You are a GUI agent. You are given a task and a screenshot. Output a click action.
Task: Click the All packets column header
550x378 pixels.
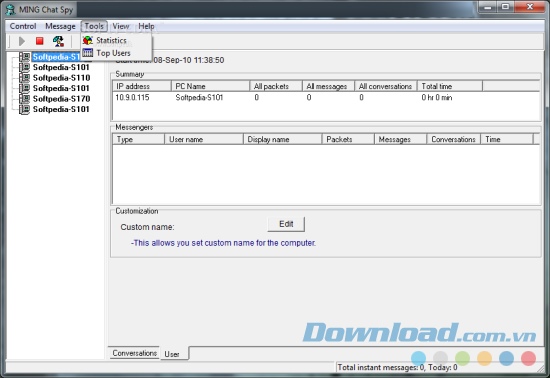276,86
